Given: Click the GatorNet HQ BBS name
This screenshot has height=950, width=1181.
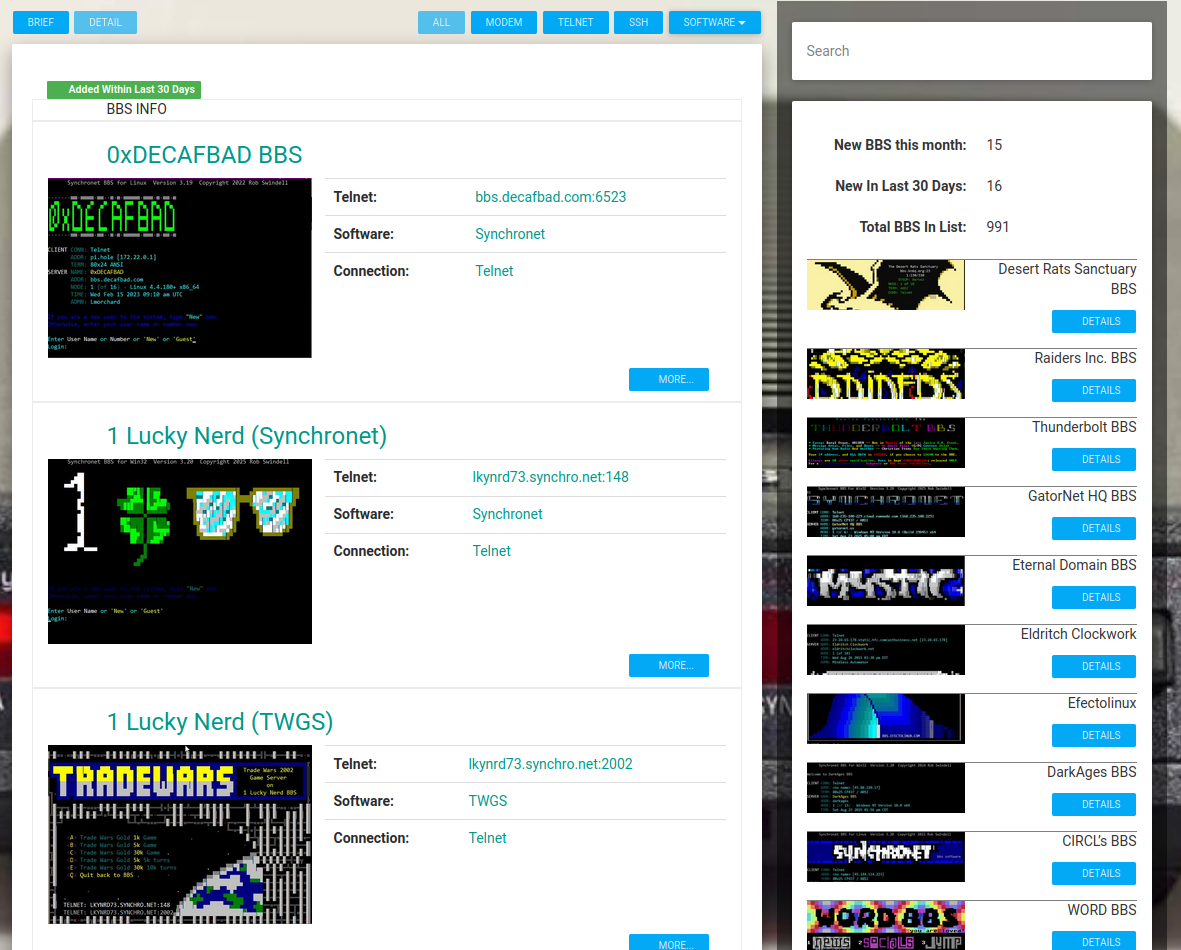Looking at the screenshot, I should coord(1082,496).
